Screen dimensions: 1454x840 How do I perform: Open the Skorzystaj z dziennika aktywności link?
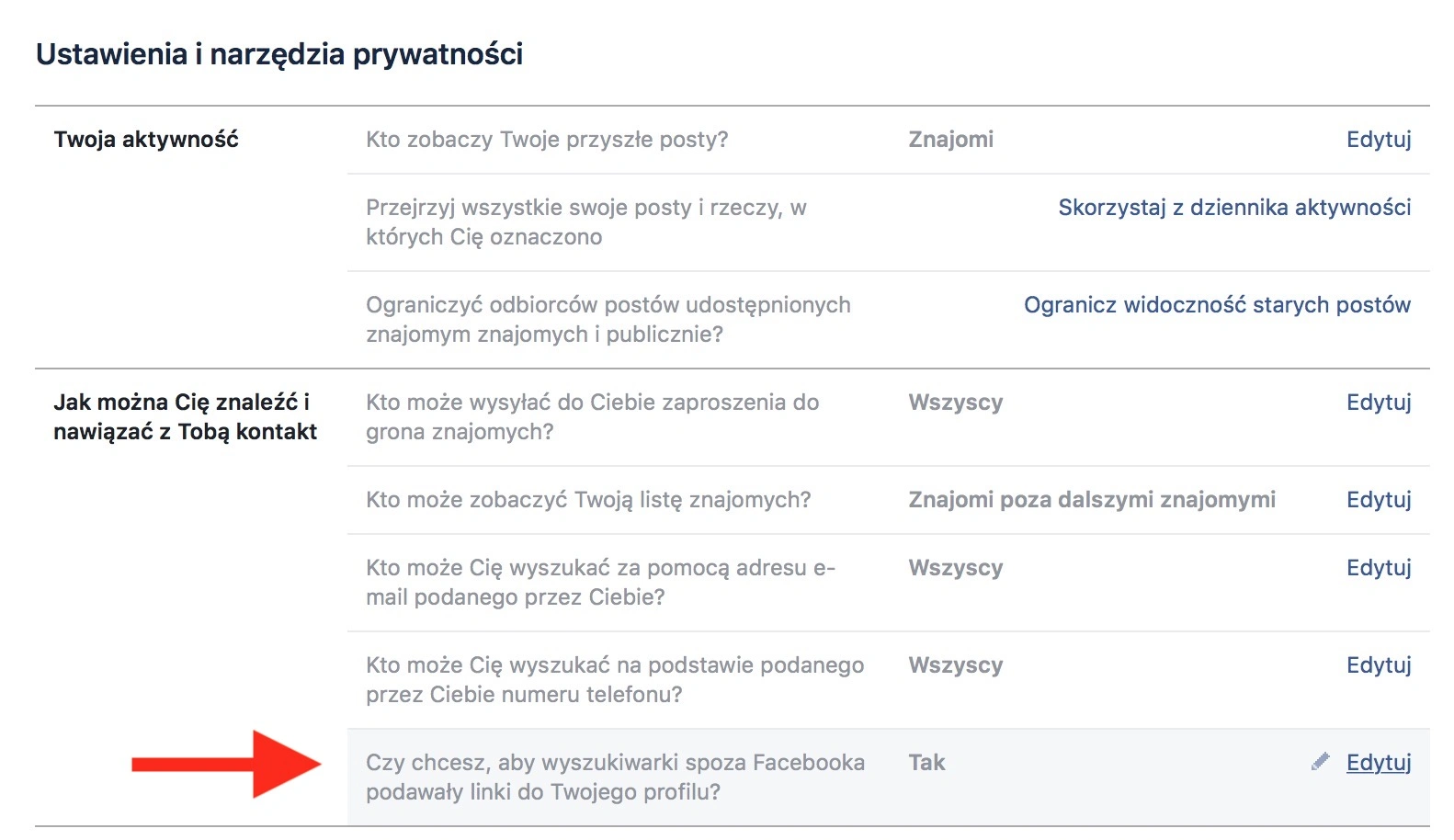point(1234,208)
